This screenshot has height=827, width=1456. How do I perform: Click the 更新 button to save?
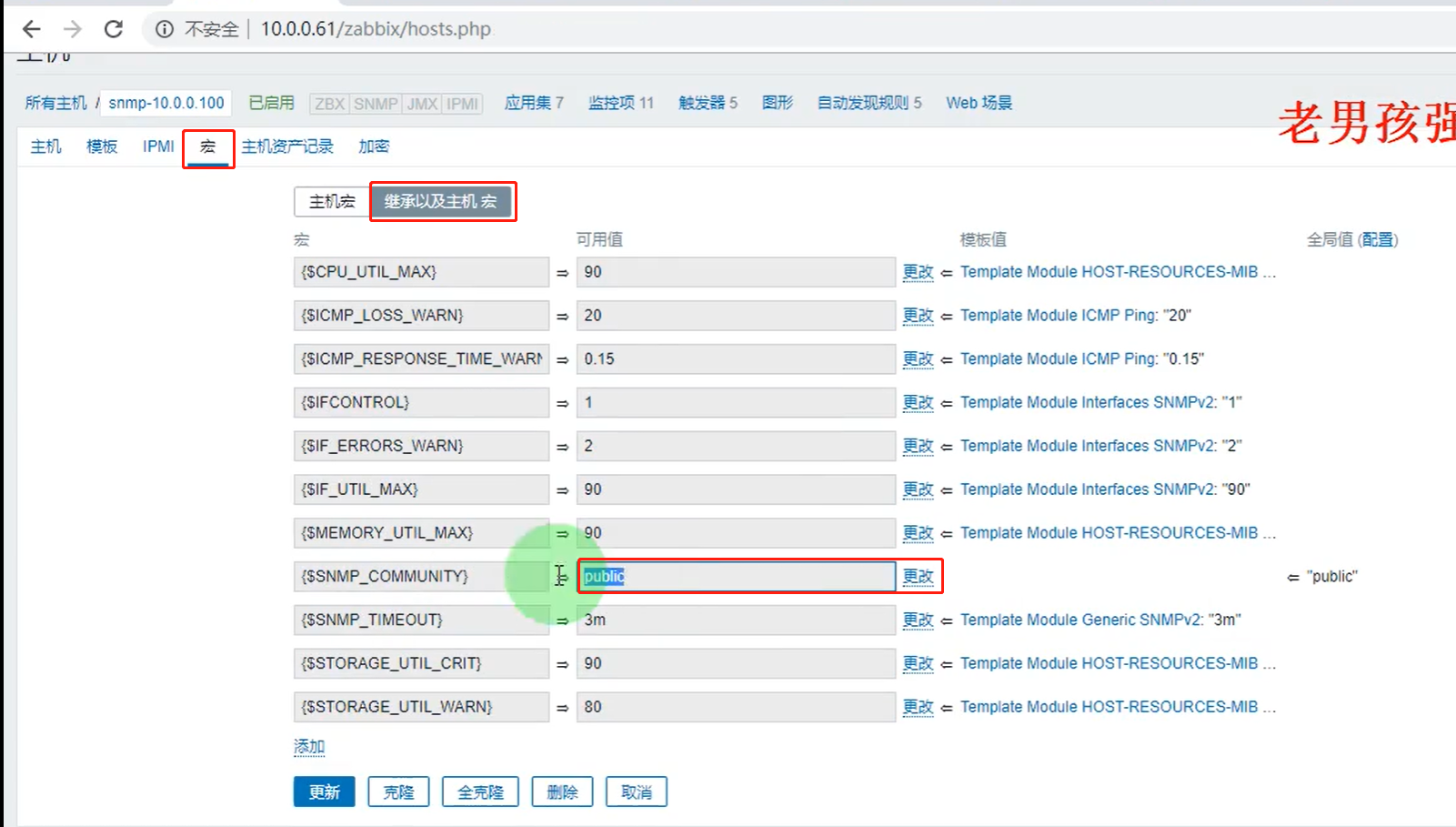click(x=324, y=791)
